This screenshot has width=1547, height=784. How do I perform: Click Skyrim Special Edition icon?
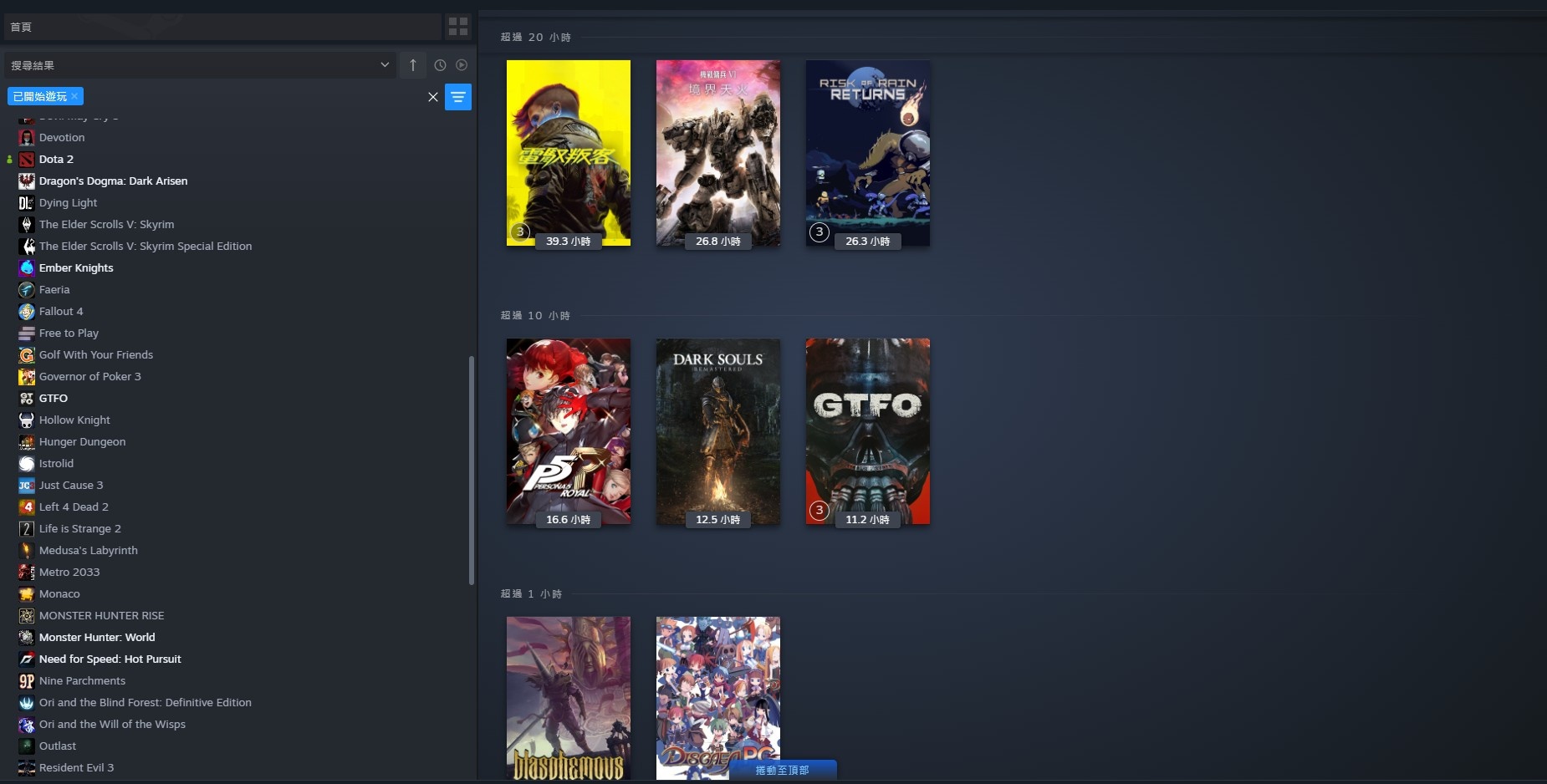pos(27,247)
